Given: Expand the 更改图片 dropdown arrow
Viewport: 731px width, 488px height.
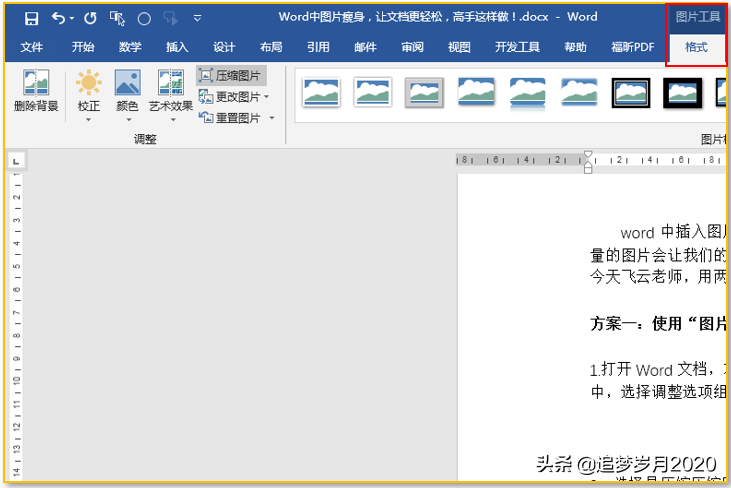Looking at the screenshot, I should pos(267,97).
